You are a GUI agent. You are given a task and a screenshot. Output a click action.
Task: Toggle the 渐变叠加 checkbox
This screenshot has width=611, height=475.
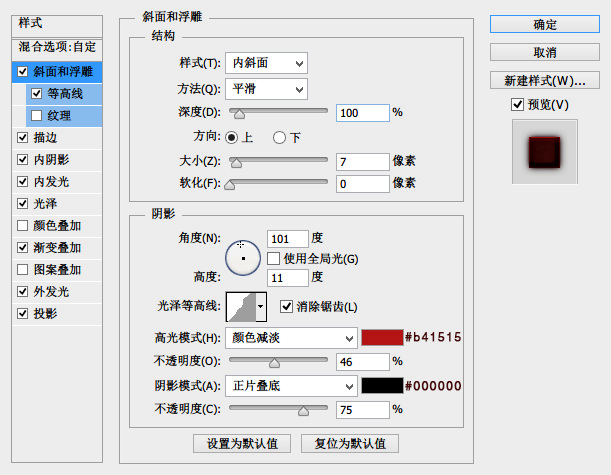[x=23, y=247]
